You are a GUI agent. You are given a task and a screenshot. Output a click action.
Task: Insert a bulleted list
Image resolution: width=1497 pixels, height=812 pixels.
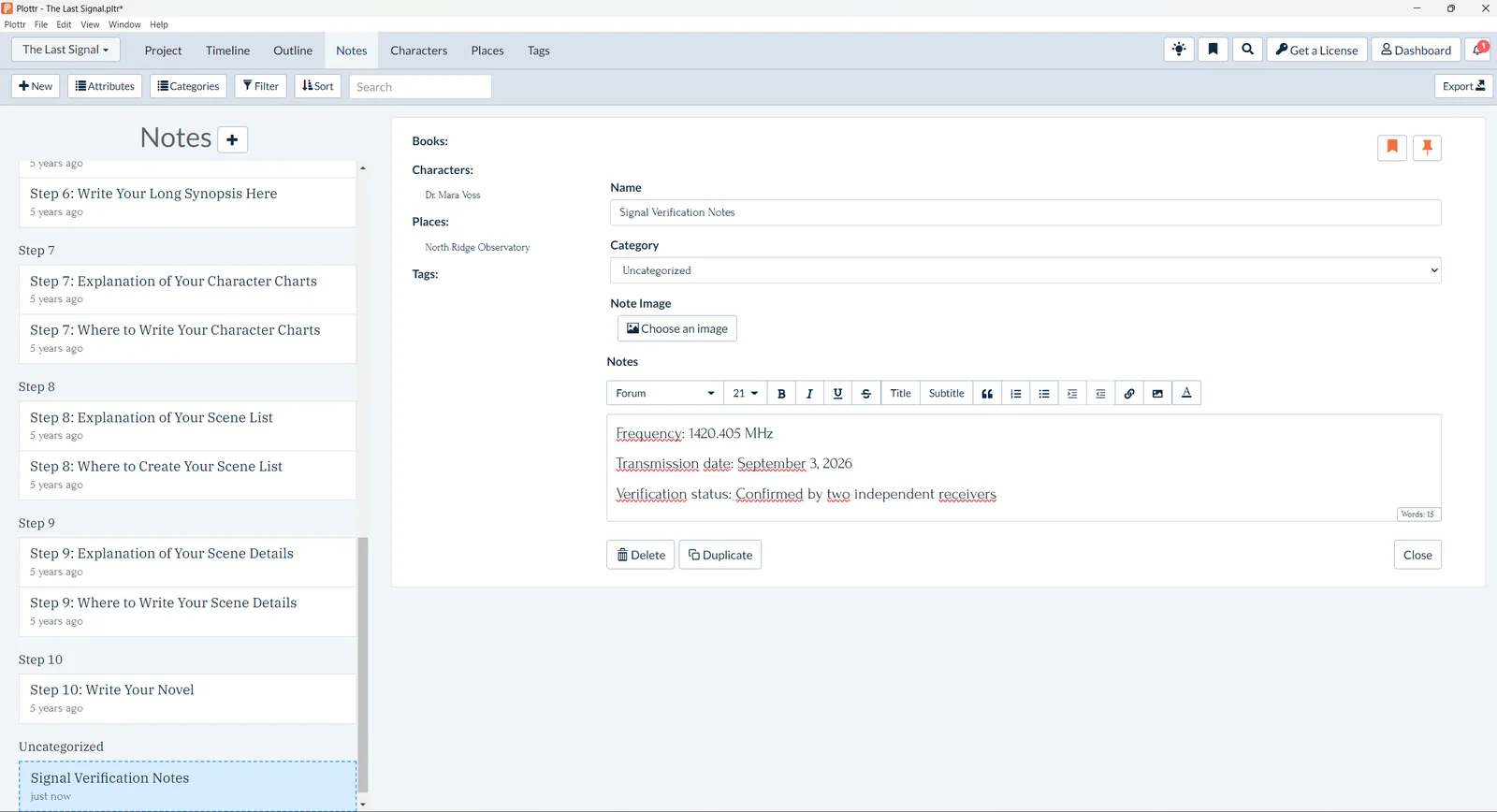[x=1044, y=393]
